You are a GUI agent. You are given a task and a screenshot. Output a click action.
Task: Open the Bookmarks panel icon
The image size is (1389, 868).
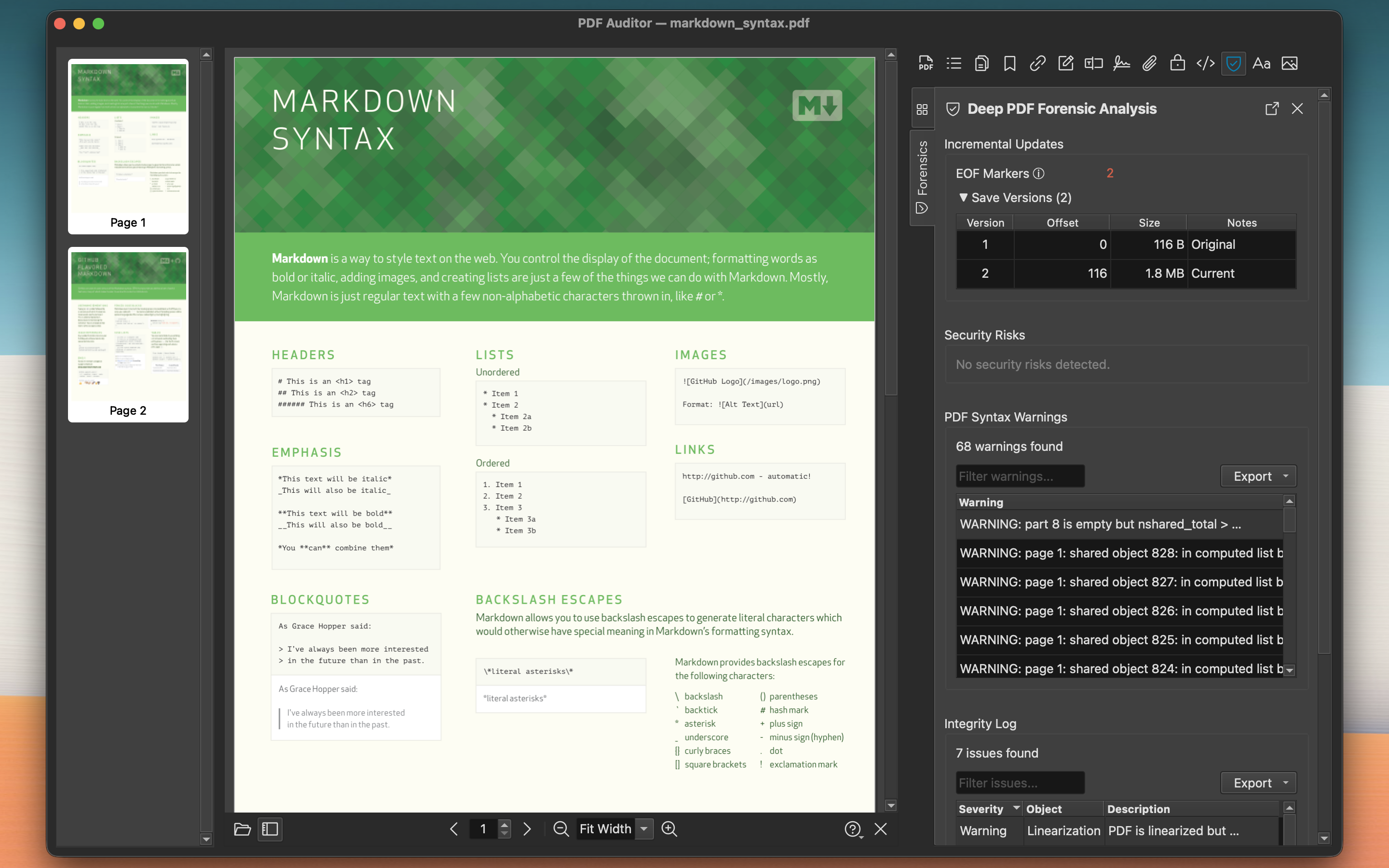point(1009,63)
